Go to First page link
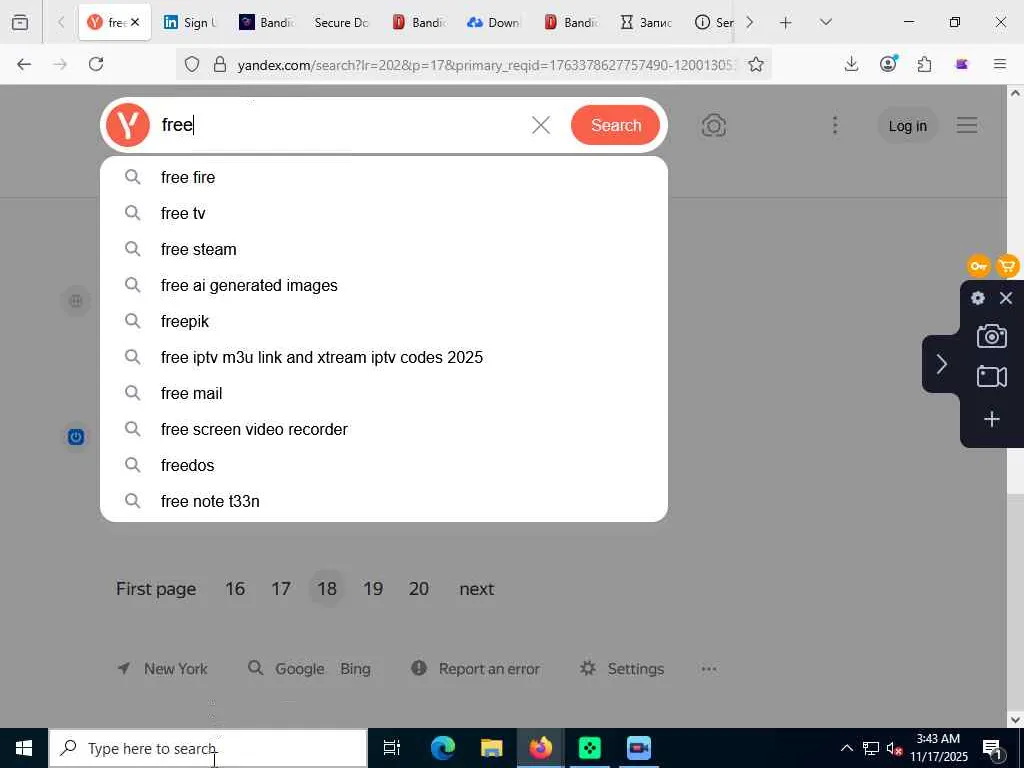 click(x=156, y=588)
